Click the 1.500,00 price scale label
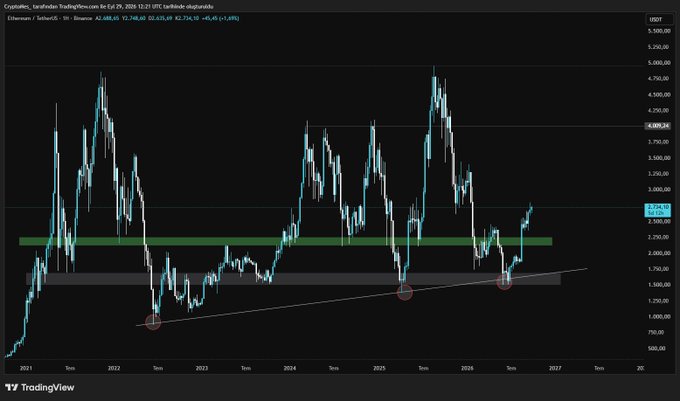The width and height of the screenshot is (680, 401). click(x=658, y=285)
